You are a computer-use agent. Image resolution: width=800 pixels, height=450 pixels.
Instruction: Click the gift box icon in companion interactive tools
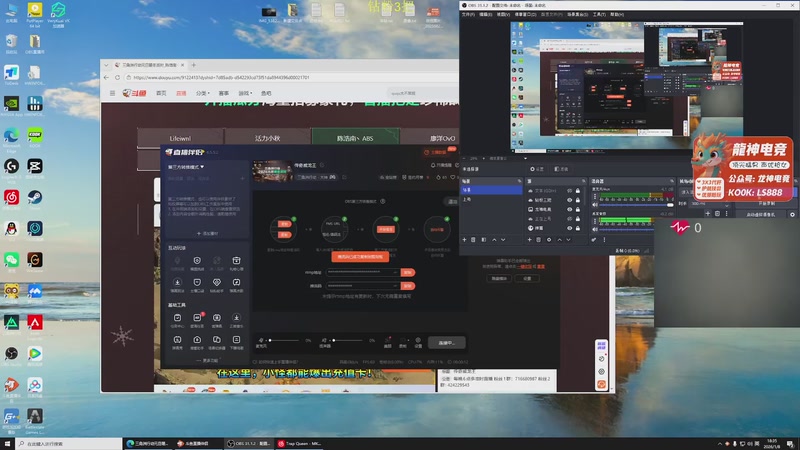[236, 261]
